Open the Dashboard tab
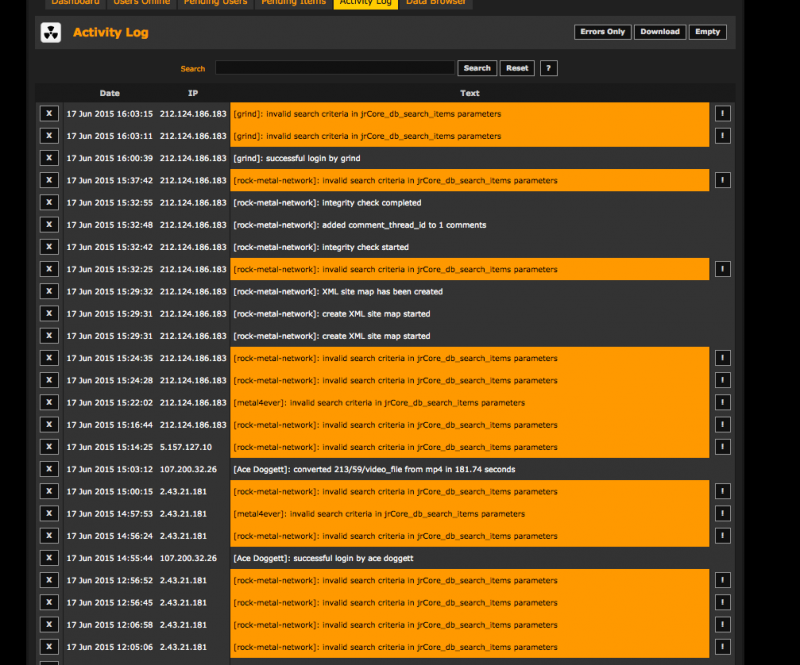 (75, 3)
